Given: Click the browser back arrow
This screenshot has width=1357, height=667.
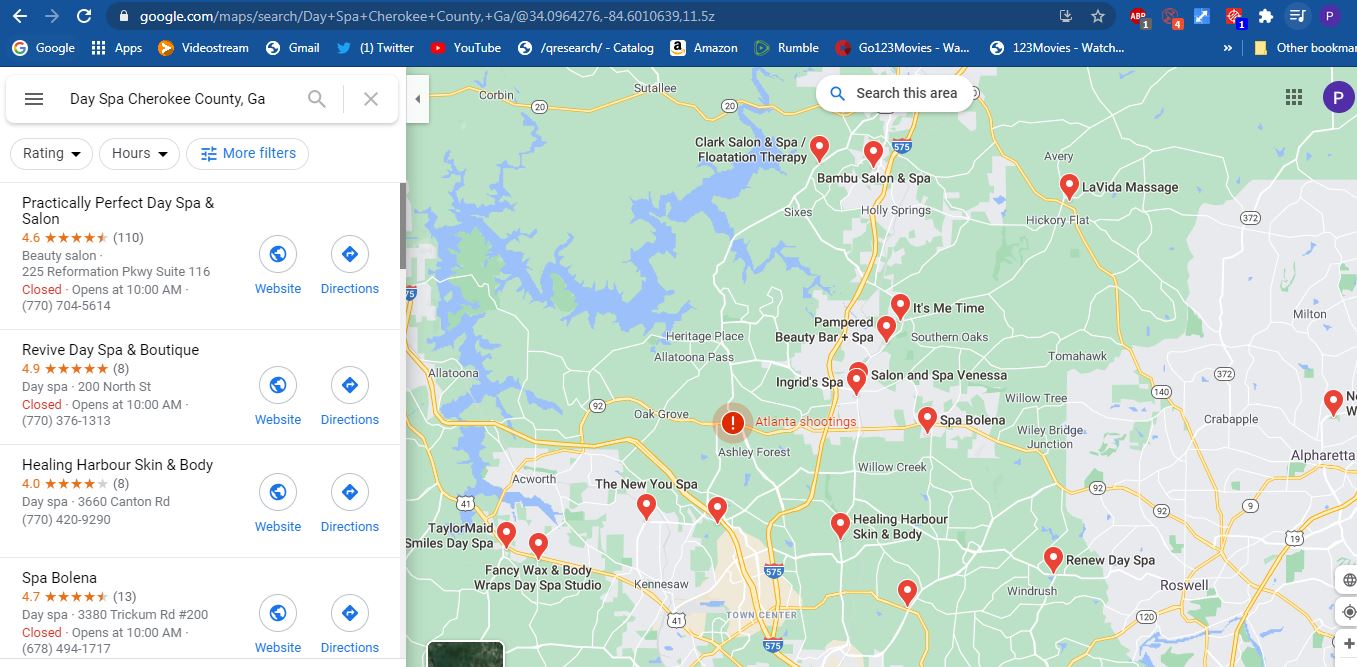Looking at the screenshot, I should click(x=20, y=16).
